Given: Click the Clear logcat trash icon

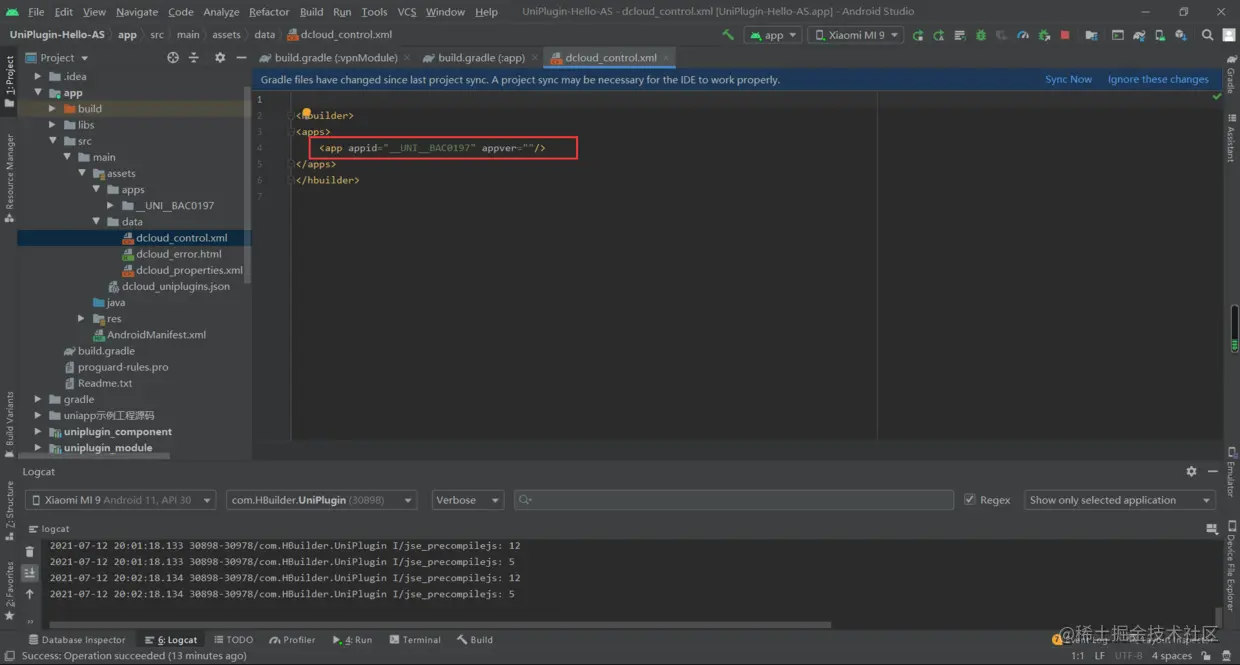Looking at the screenshot, I should pyautogui.click(x=29, y=551).
